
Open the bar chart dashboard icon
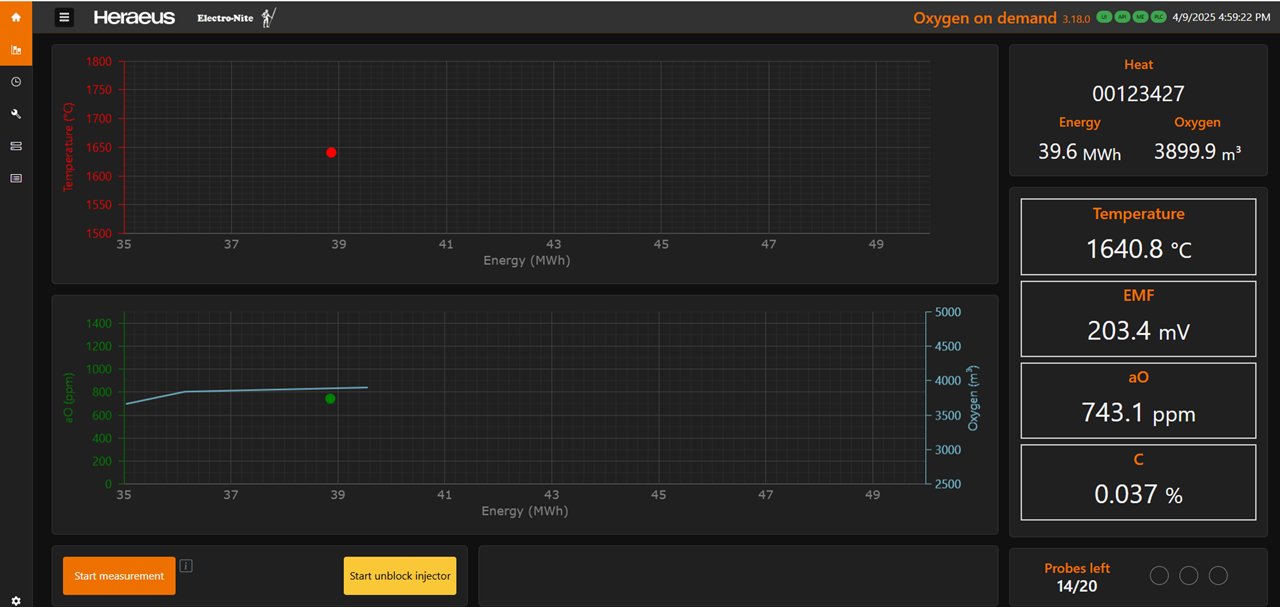tap(15, 49)
